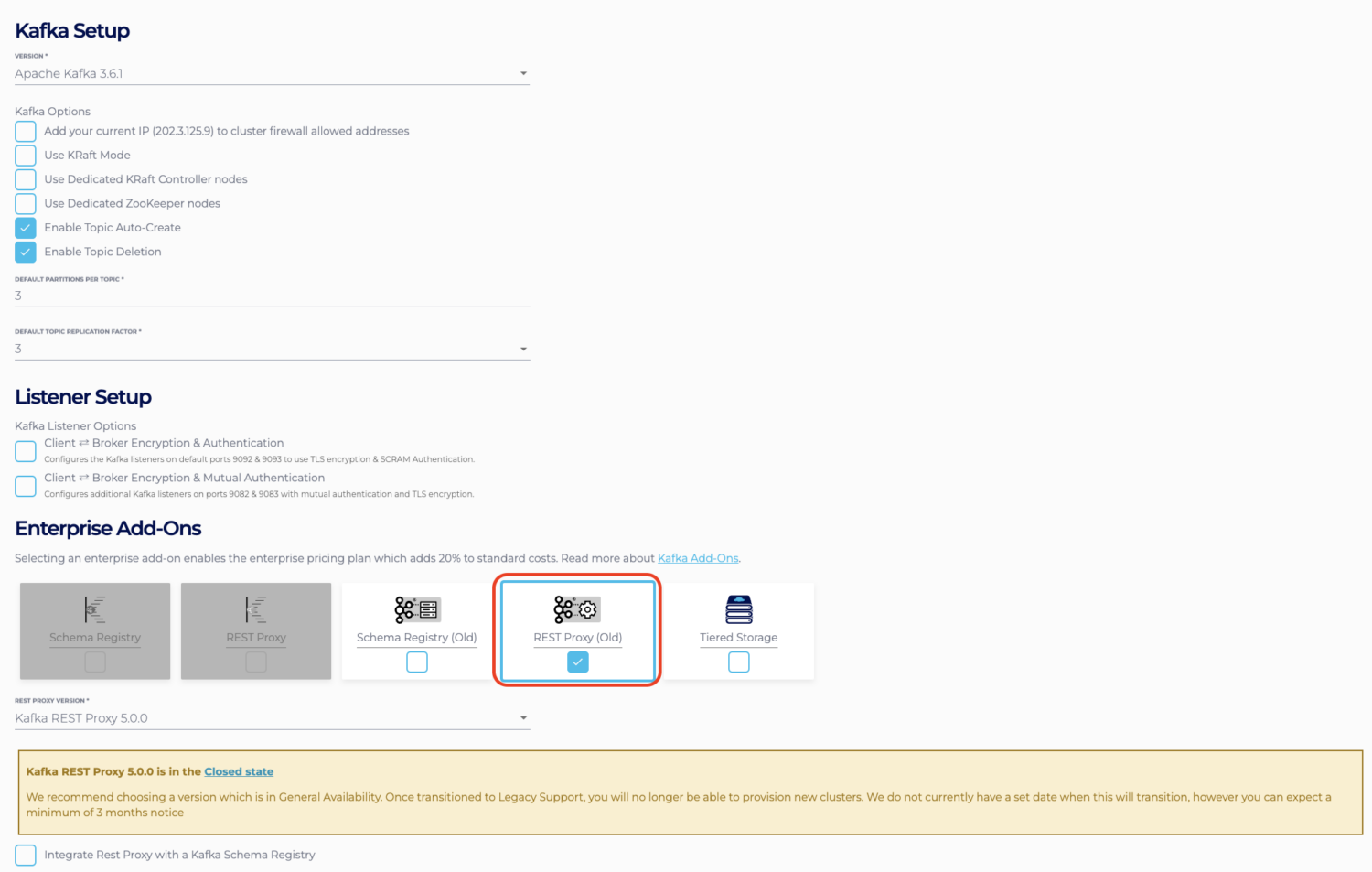Enable Use Dedicated ZooKeeper nodes
This screenshot has height=872, width=1372.
pos(25,203)
